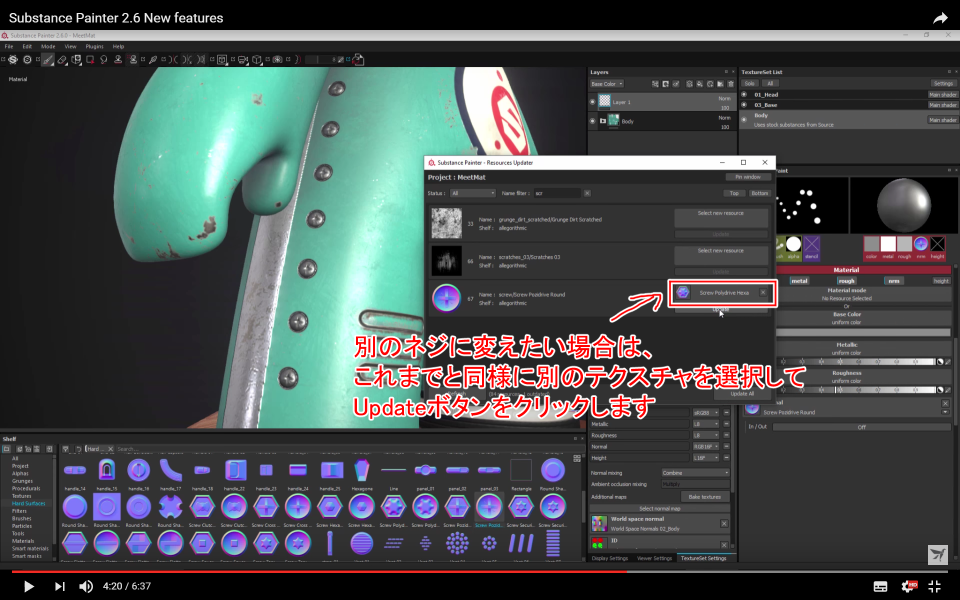Open the Ambient occlusion mixing dropdown
Screen dimensions: 960x600
pyautogui.click(x=696, y=484)
